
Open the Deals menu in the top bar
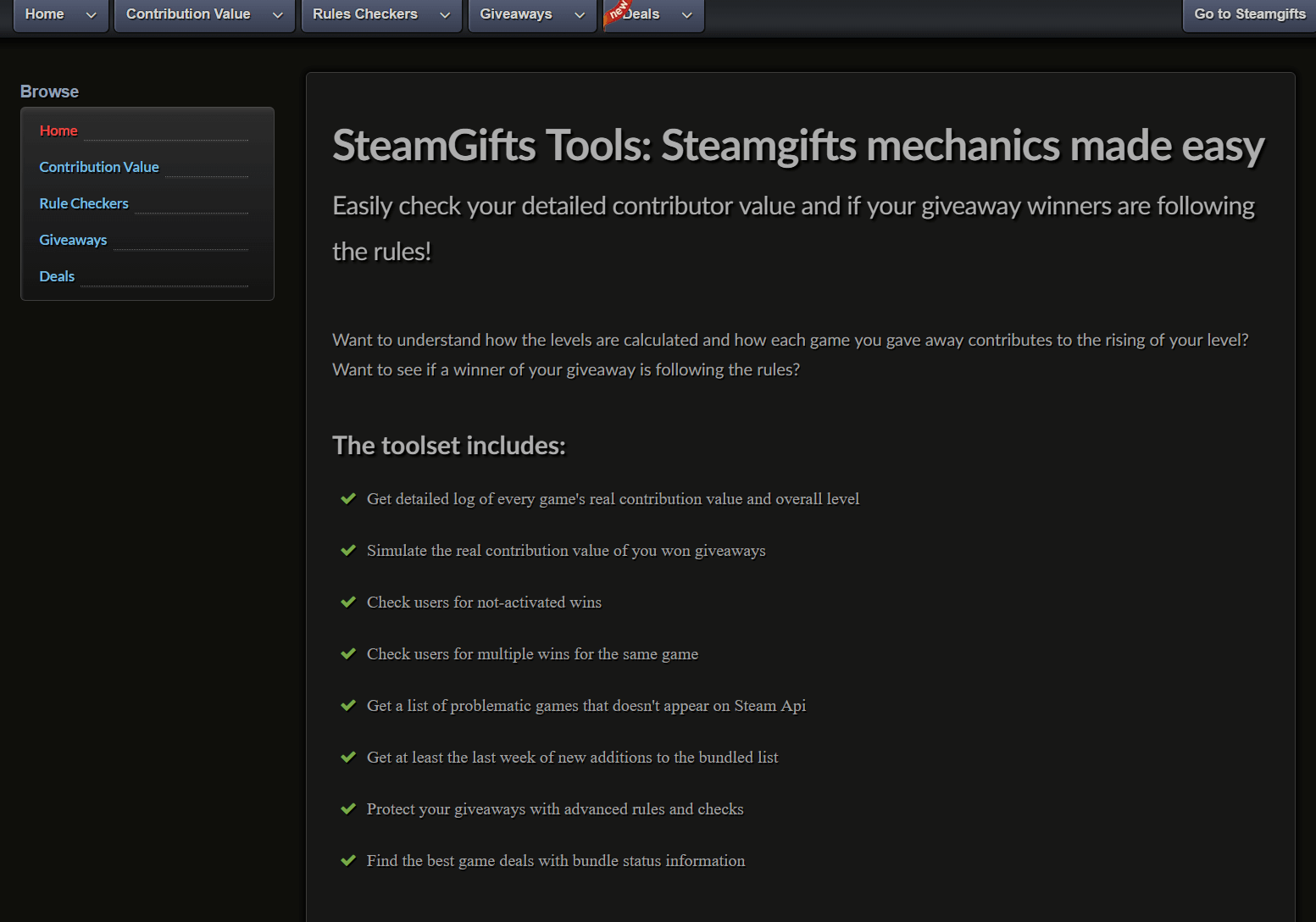click(x=646, y=14)
